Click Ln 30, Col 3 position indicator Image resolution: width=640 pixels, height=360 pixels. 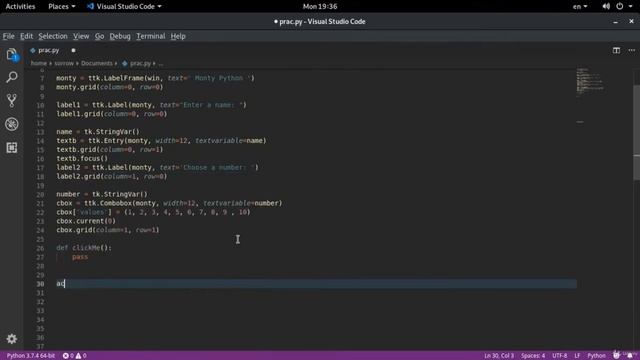(x=499, y=356)
